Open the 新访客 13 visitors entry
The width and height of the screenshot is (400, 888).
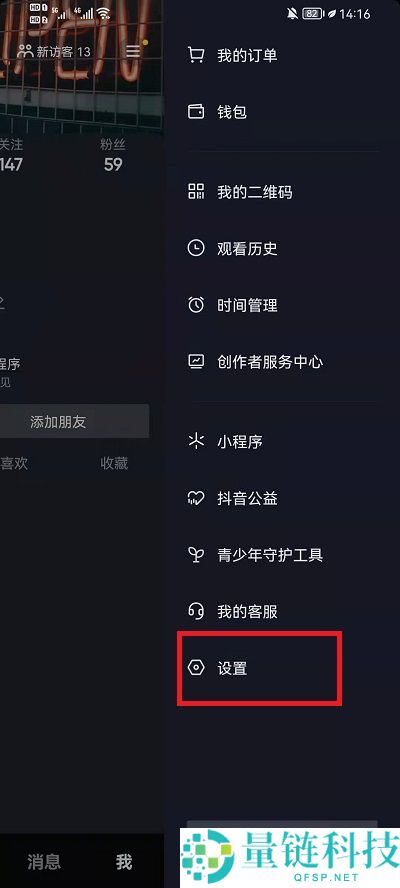tap(54, 52)
